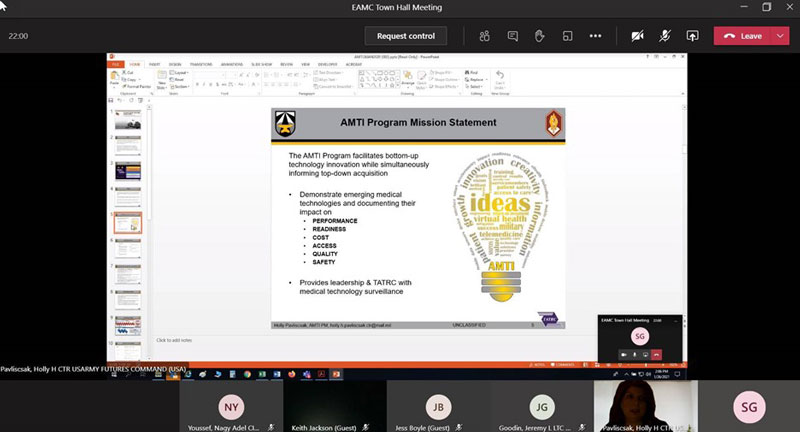Open Firefox from the shared taskbar
The height and width of the screenshot is (432, 800).
[291, 374]
